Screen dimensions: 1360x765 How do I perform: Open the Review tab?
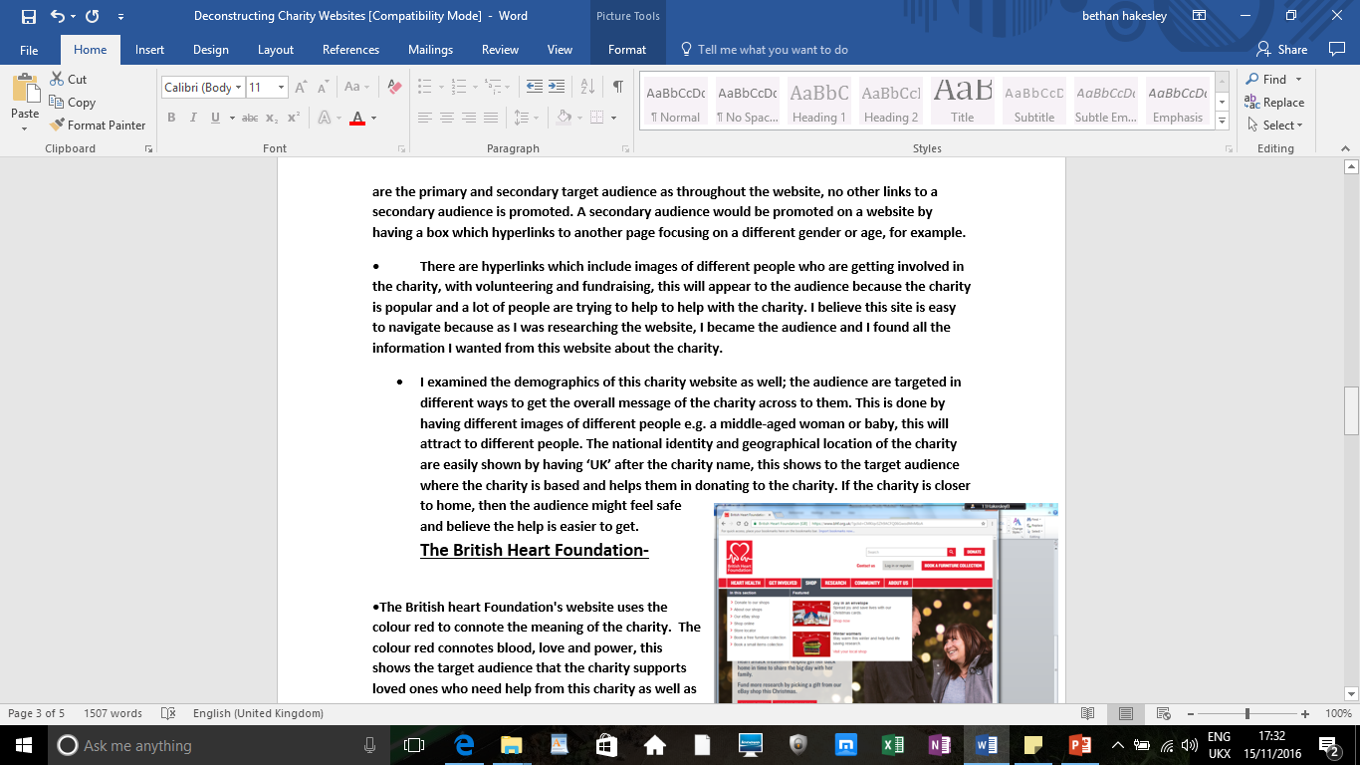[x=500, y=49]
